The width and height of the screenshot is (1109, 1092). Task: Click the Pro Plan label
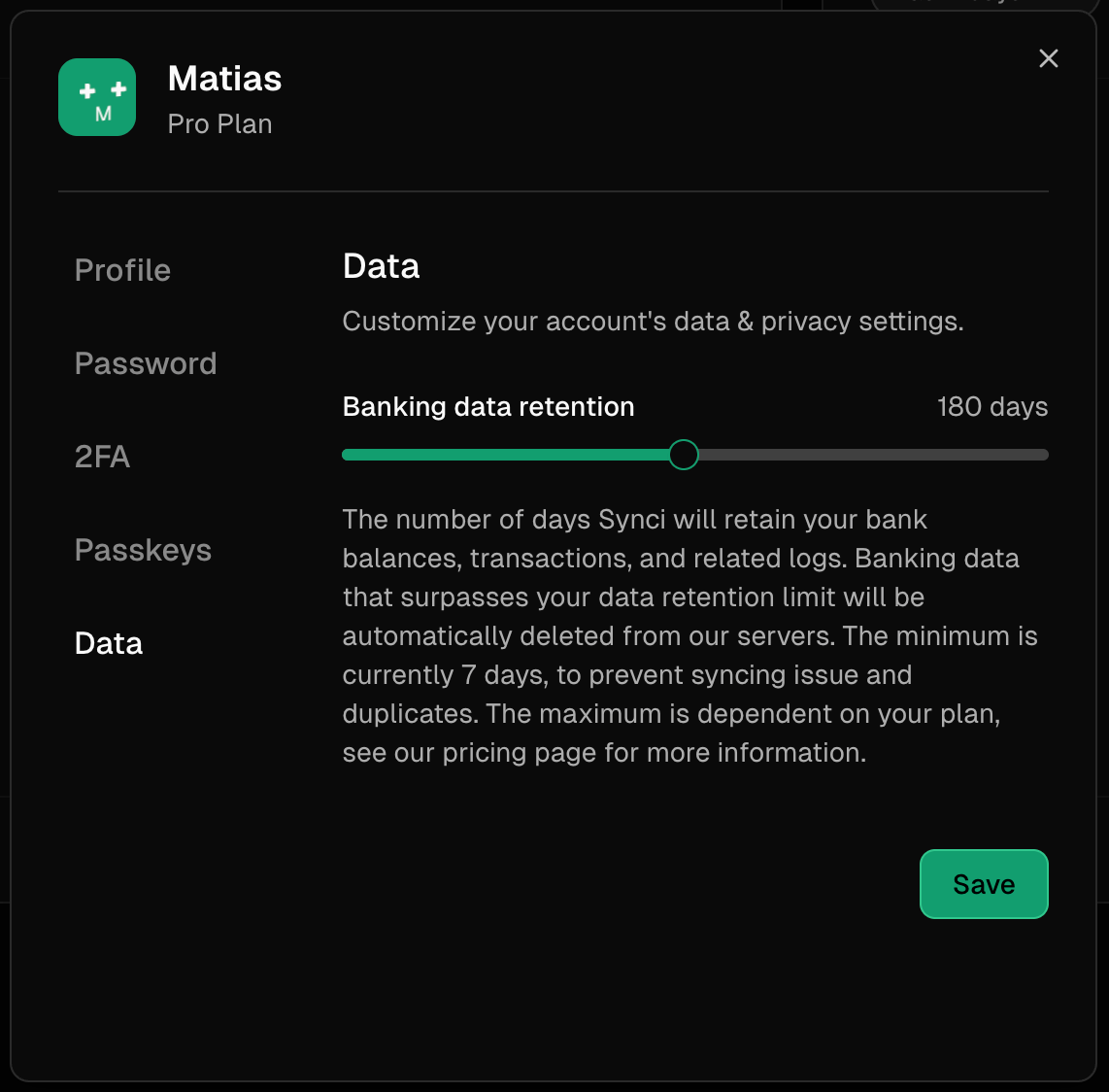click(220, 123)
